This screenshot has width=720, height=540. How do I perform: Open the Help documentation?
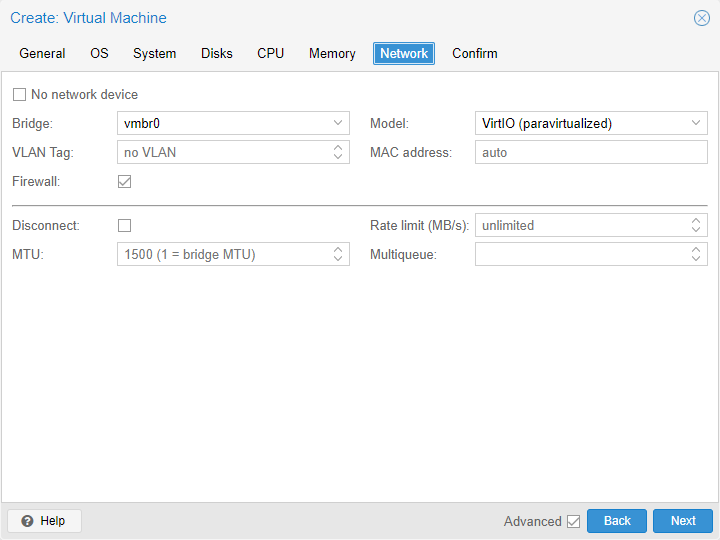click(44, 521)
